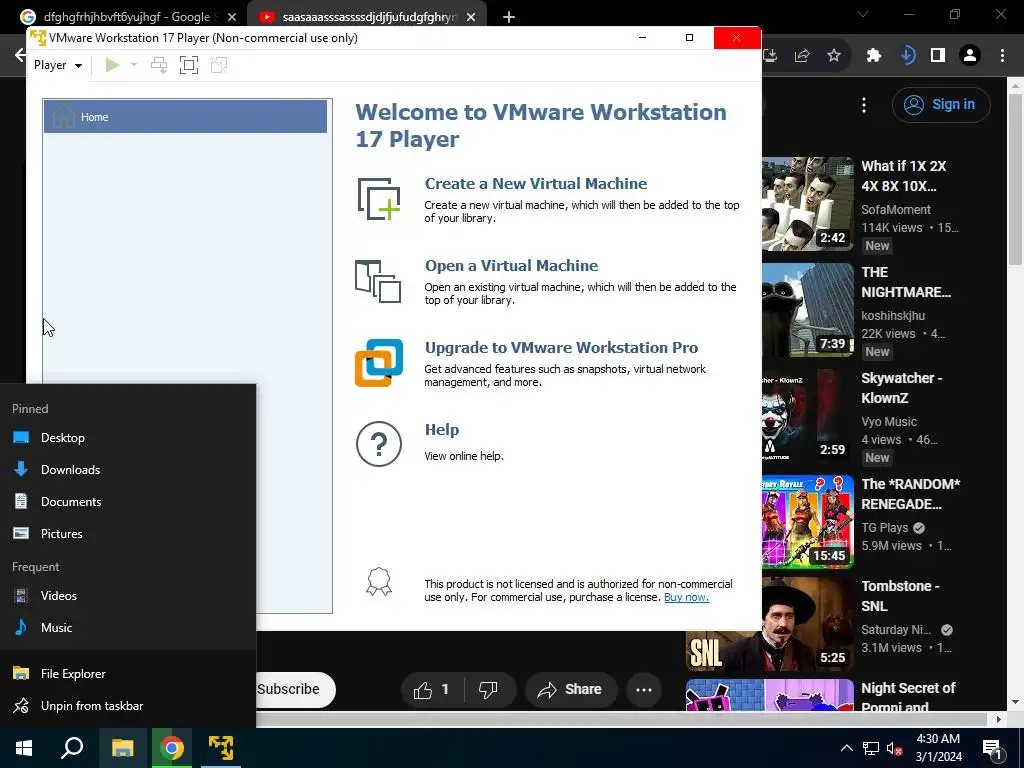Image resolution: width=1024 pixels, height=768 pixels.
Task: Launch File Explorer from the jump list
Action: pyautogui.click(x=128, y=673)
